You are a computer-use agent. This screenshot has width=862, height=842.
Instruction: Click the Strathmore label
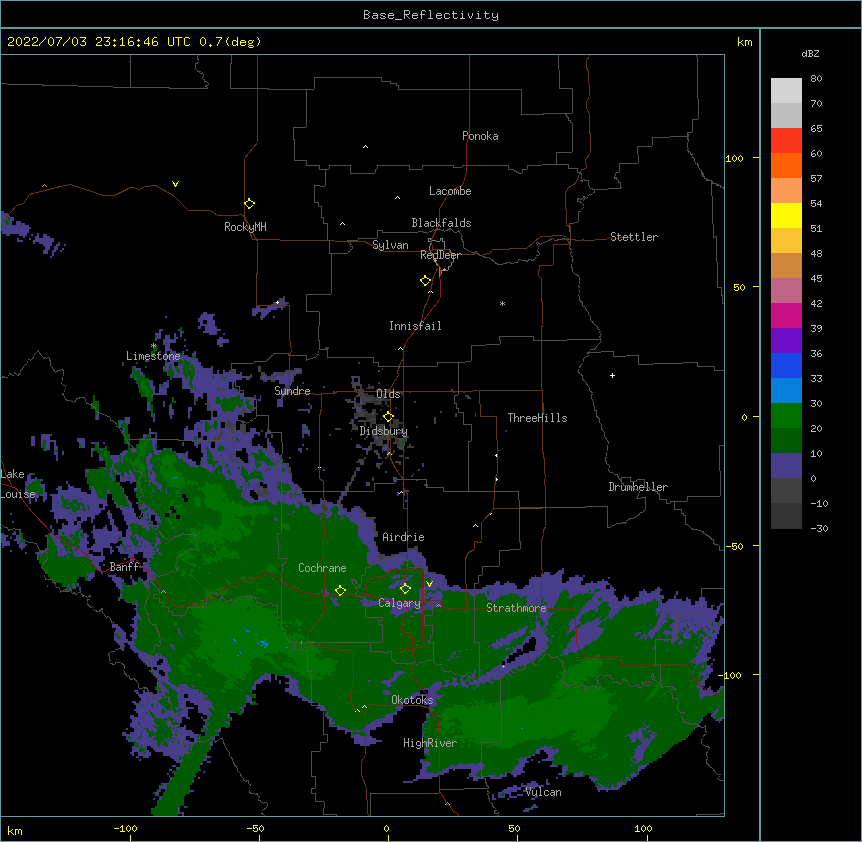516,608
